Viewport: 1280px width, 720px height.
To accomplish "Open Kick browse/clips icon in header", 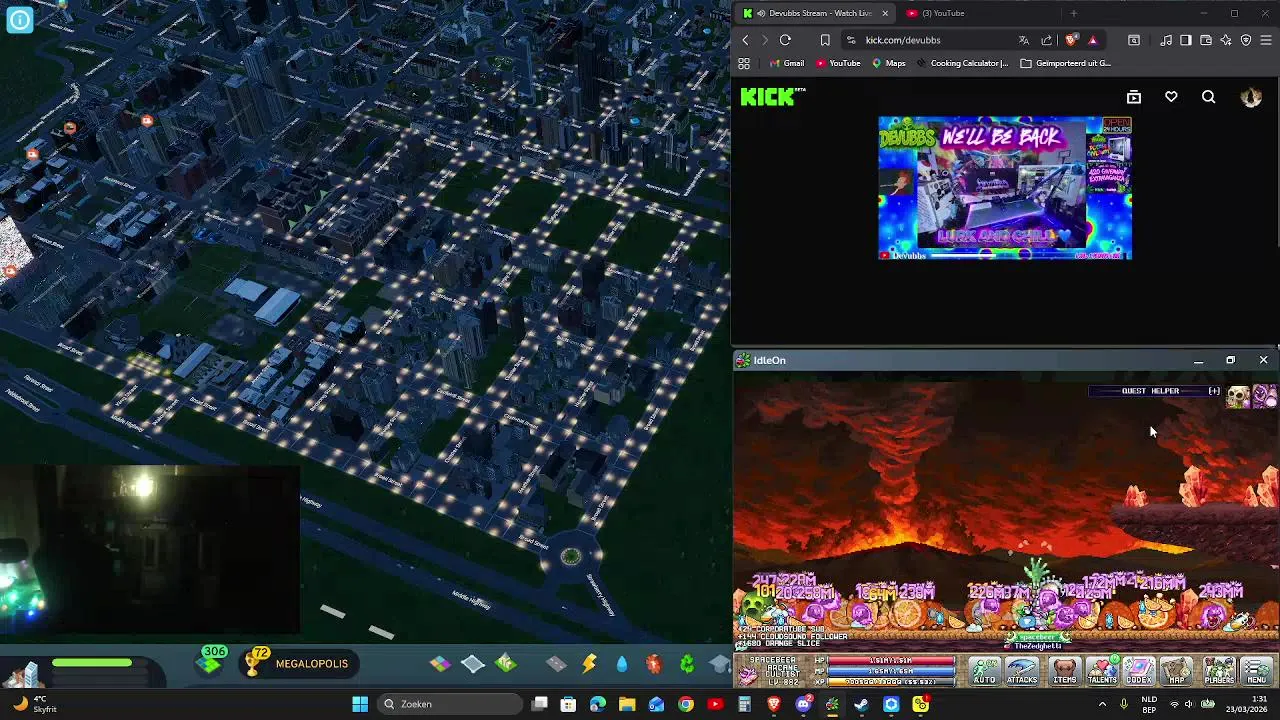I will (x=1134, y=97).
